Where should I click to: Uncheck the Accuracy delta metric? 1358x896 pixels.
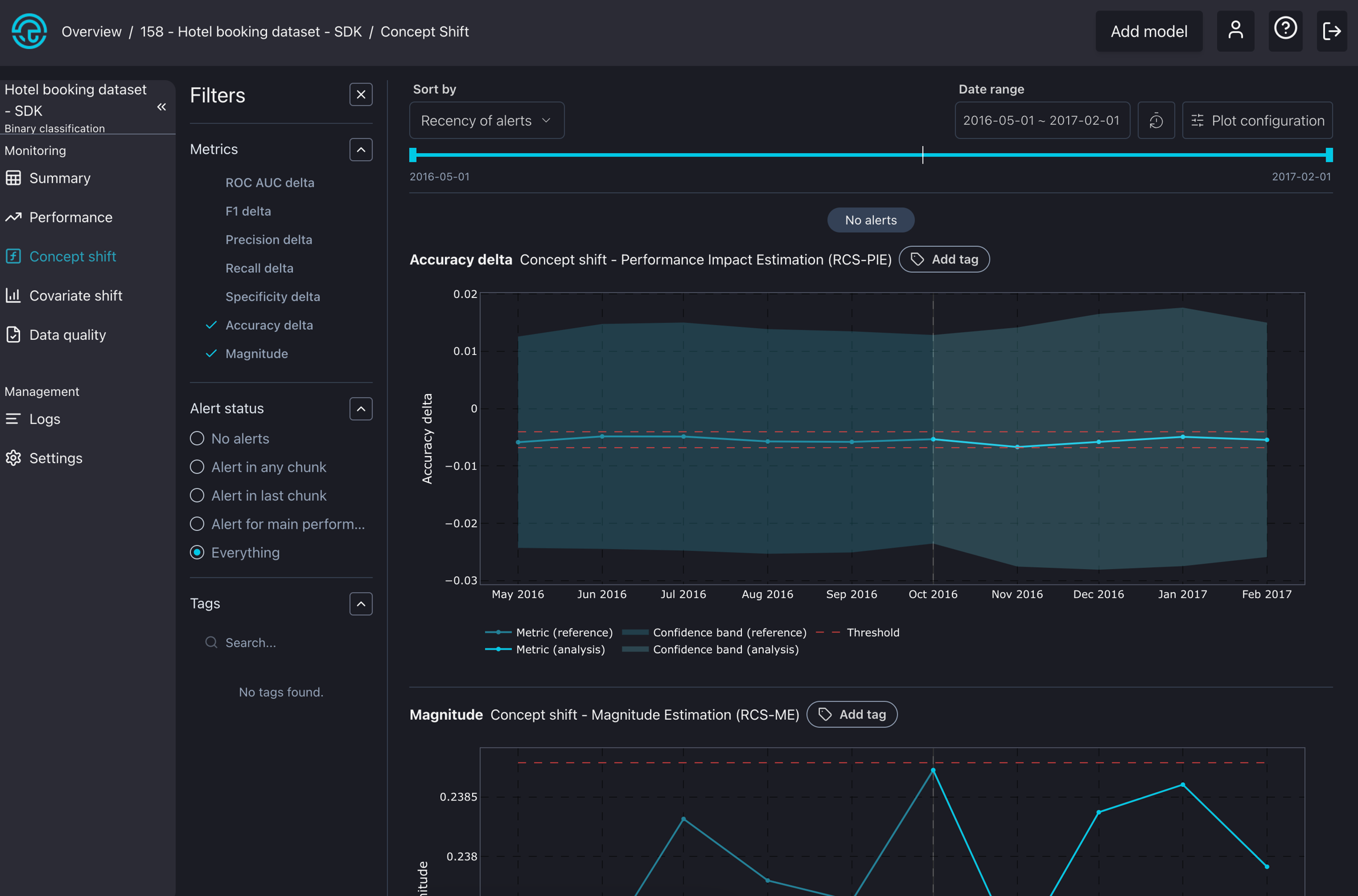(269, 325)
